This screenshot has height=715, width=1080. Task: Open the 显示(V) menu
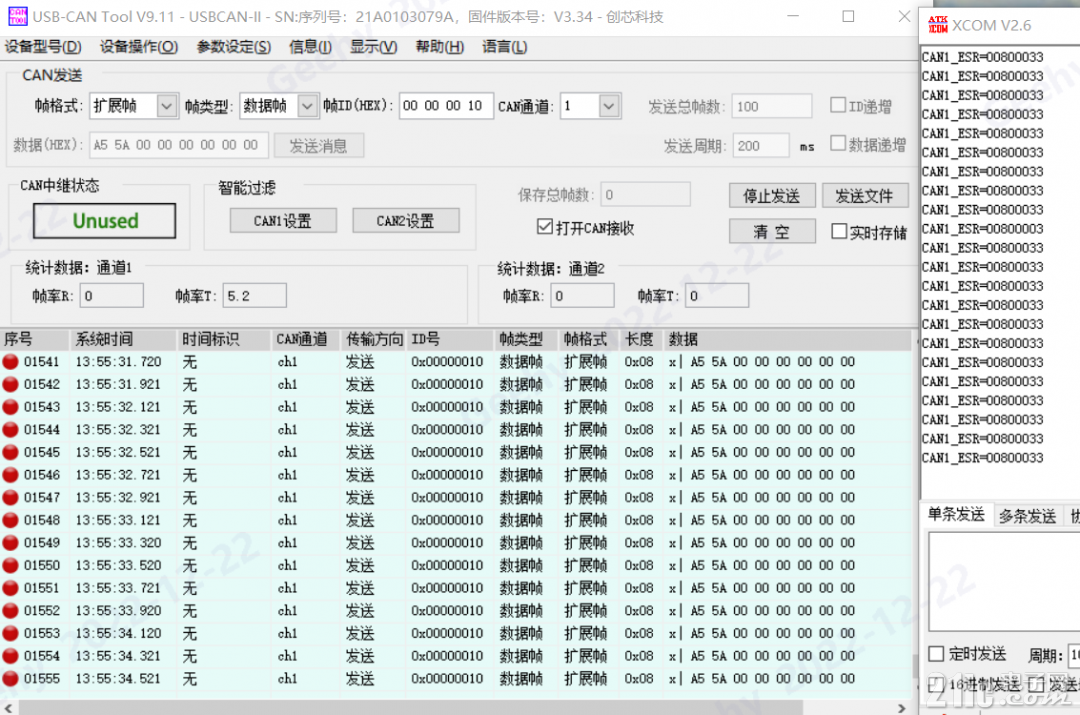[x=373, y=47]
